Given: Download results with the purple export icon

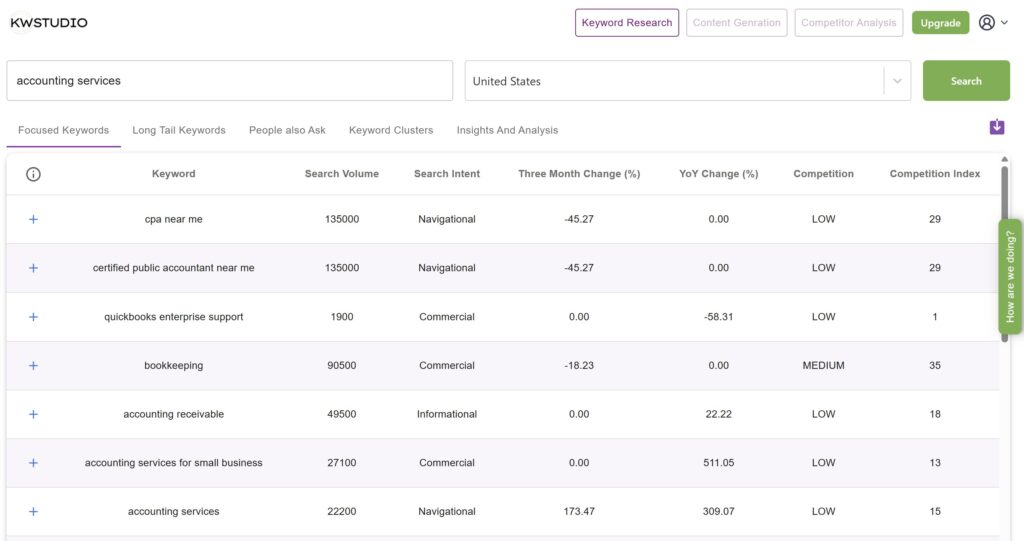Looking at the screenshot, I should (997, 126).
